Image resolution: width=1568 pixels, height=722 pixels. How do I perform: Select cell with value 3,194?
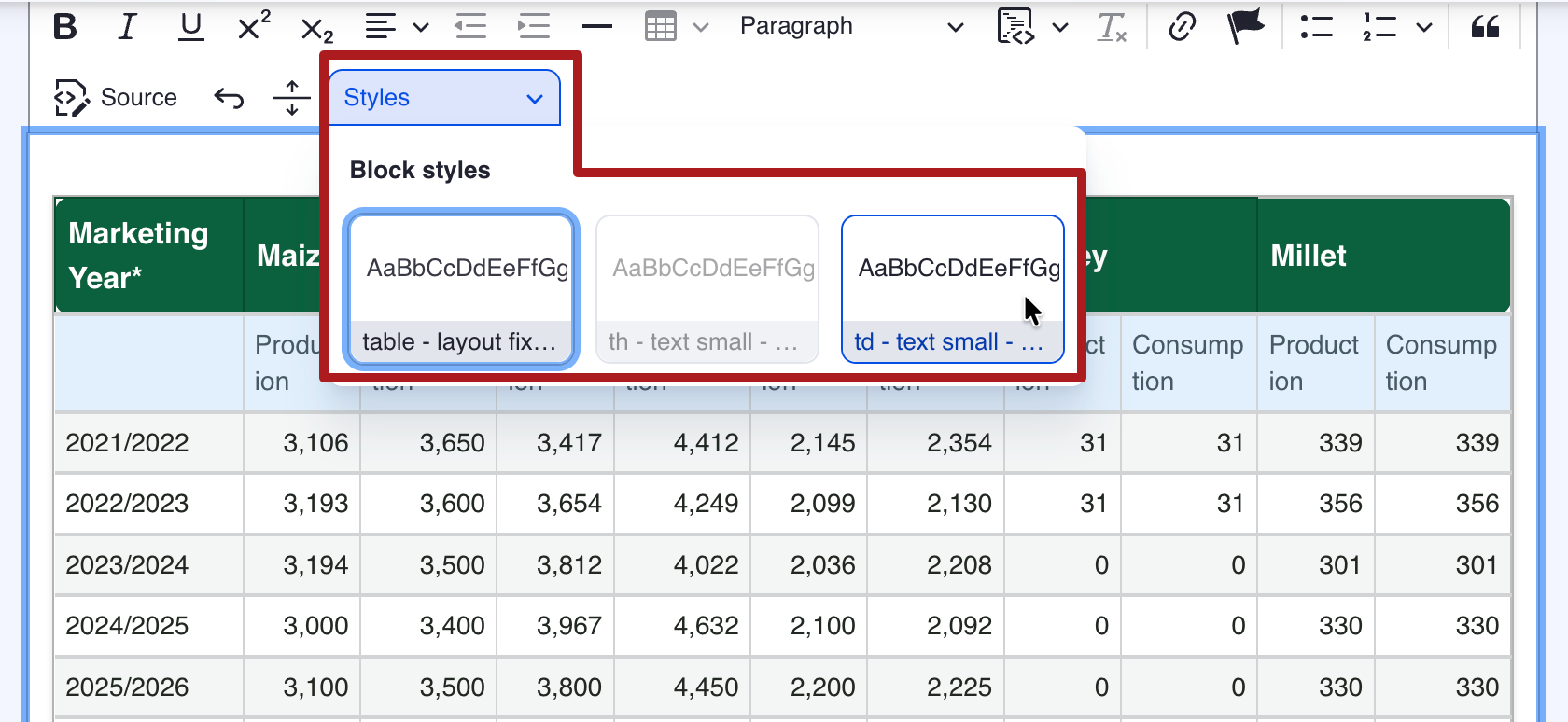[301, 565]
